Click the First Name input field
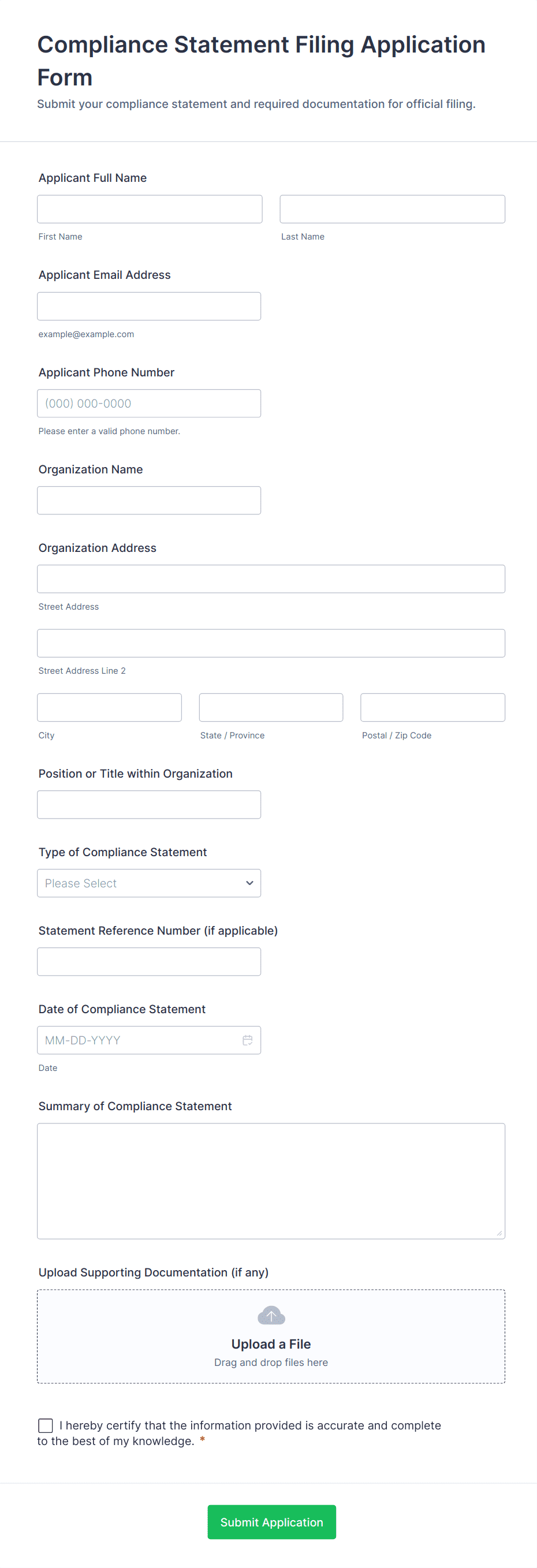Image resolution: width=537 pixels, height=1568 pixels. (149, 208)
